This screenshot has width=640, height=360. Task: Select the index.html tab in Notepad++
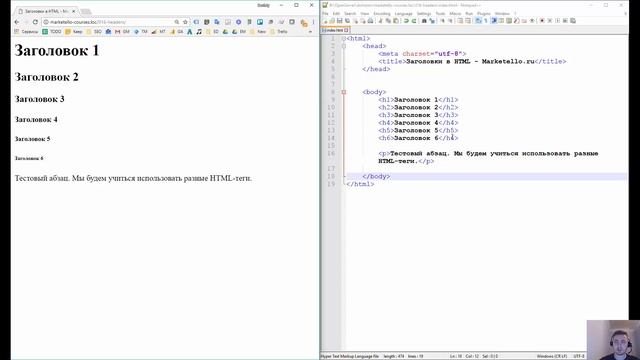[x=334, y=30]
